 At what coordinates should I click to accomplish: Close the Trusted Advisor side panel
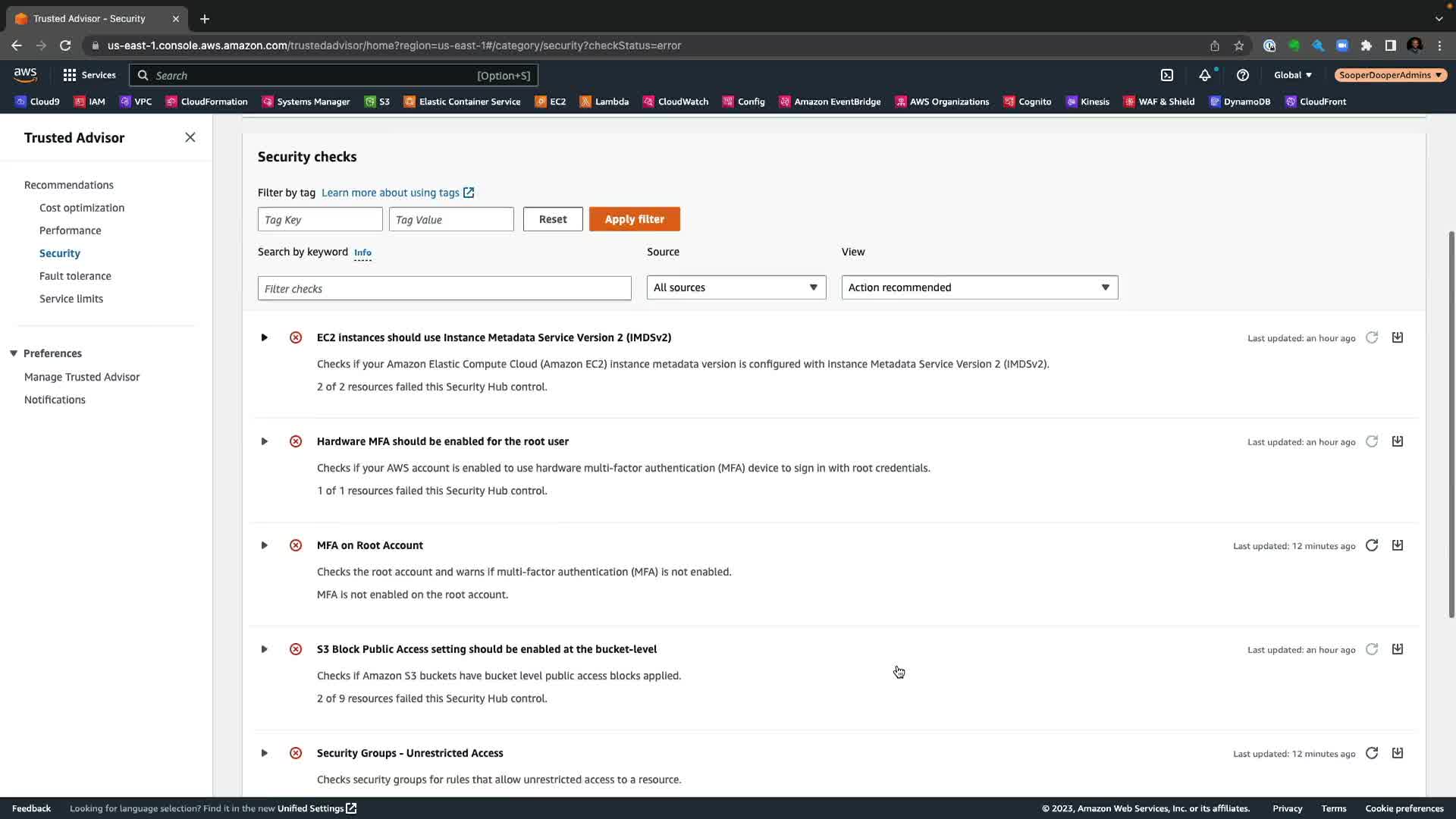pyautogui.click(x=190, y=137)
